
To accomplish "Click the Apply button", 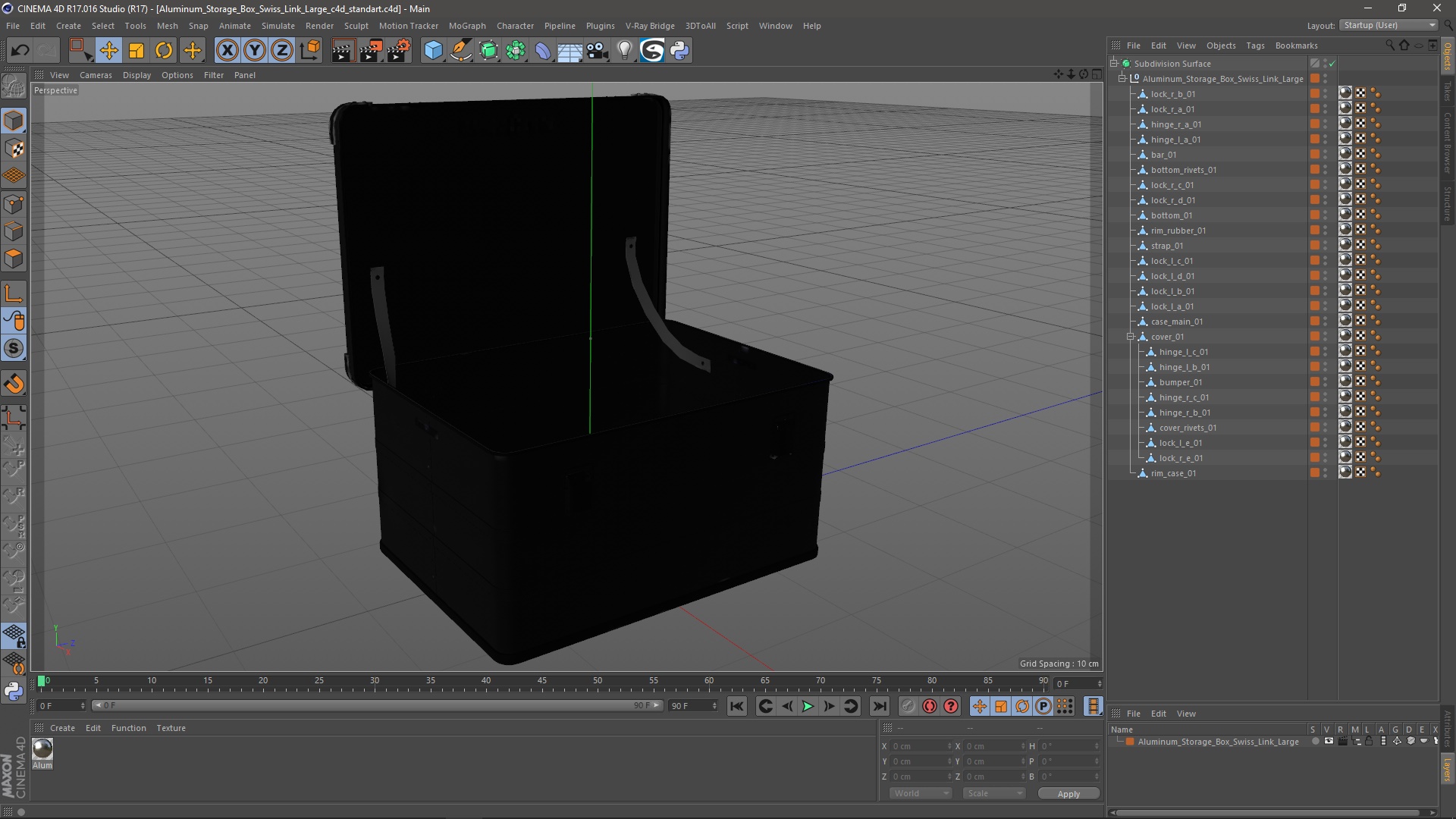I will click(1068, 794).
